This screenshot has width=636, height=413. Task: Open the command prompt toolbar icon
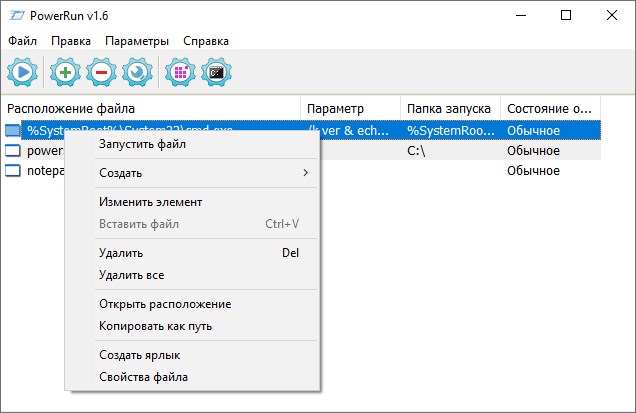216,72
